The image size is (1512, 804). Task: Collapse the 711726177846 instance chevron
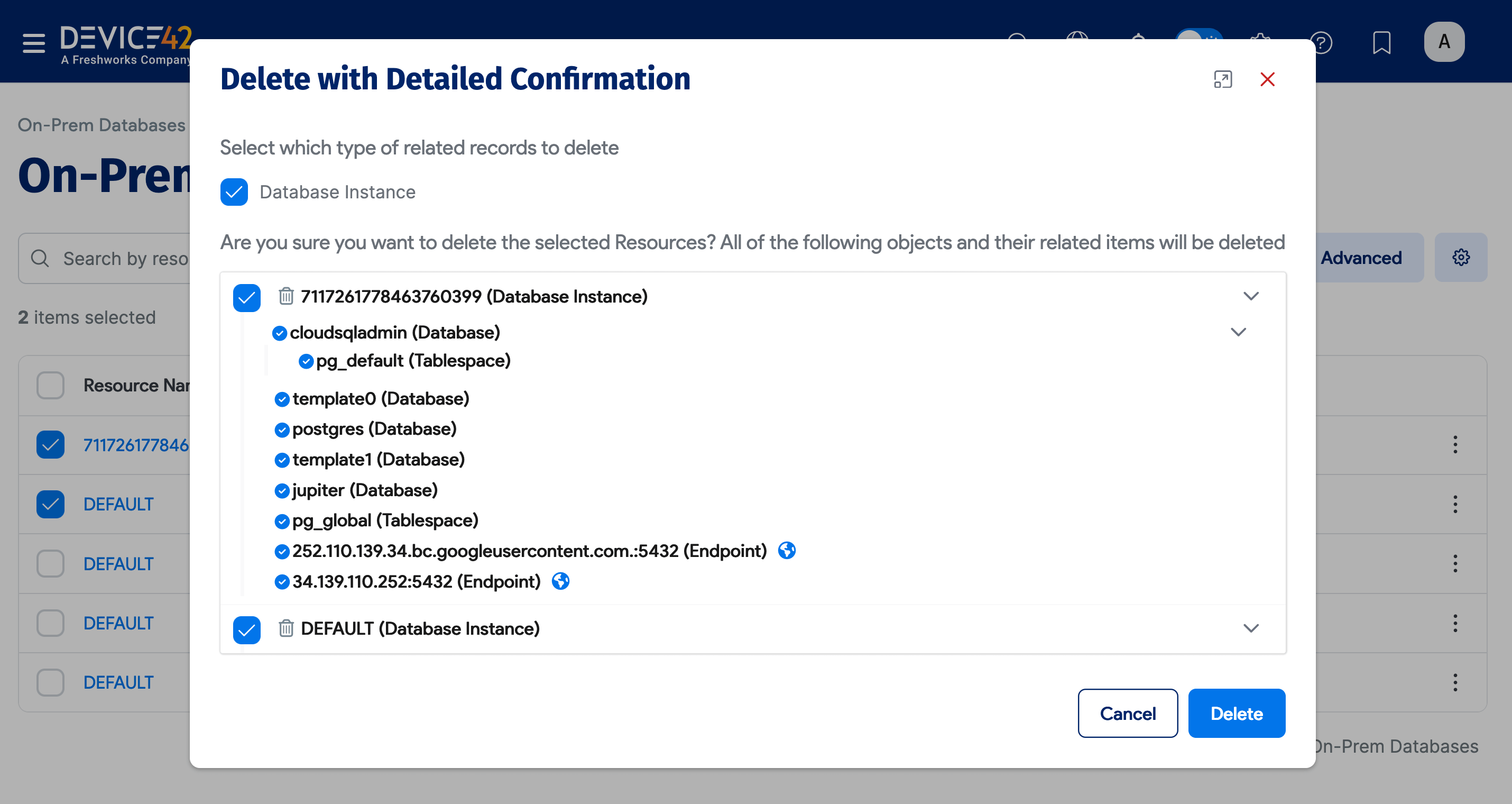[x=1252, y=295]
